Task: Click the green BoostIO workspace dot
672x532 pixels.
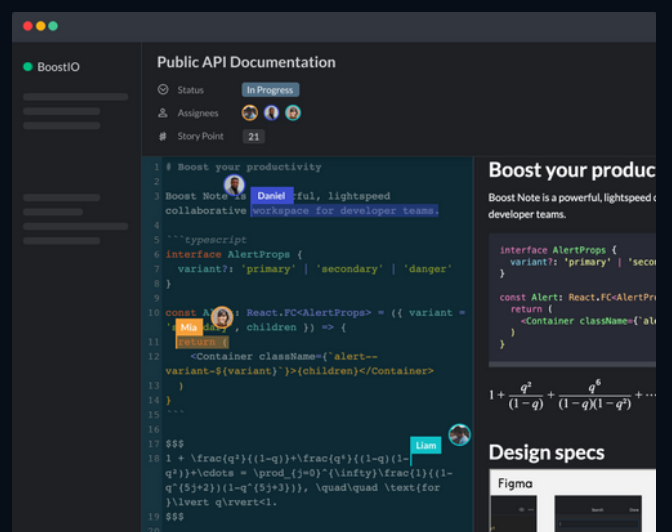Action: pyautogui.click(x=28, y=67)
